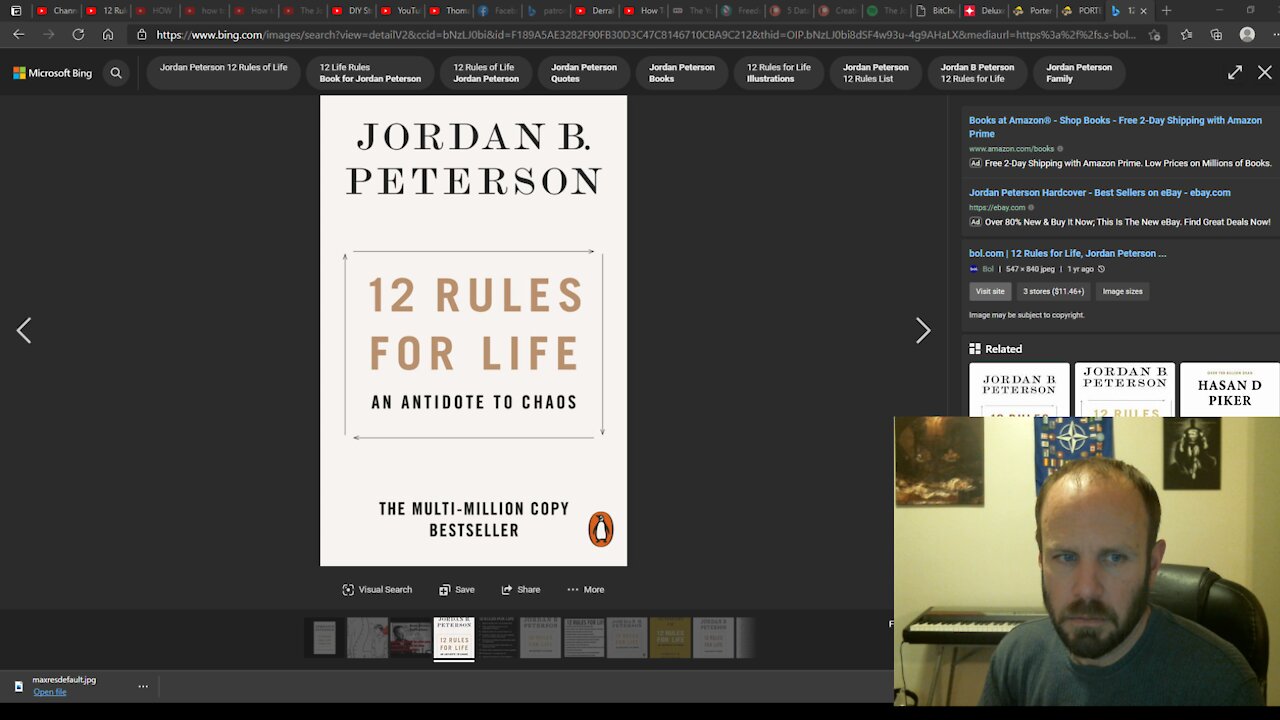The width and height of the screenshot is (1280, 720).
Task: Click the 3 stores ($11.46+) button
Action: (x=1053, y=291)
